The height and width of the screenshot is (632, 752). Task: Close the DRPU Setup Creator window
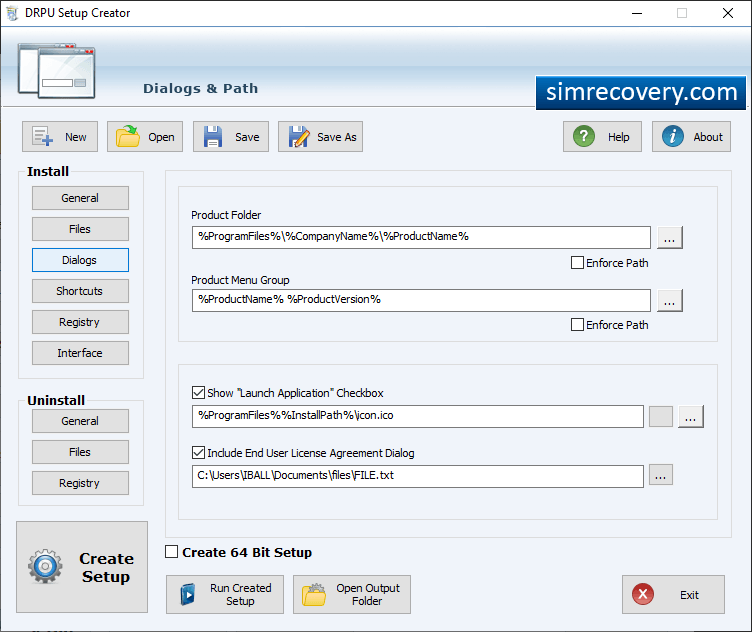pyautogui.click(x=728, y=13)
